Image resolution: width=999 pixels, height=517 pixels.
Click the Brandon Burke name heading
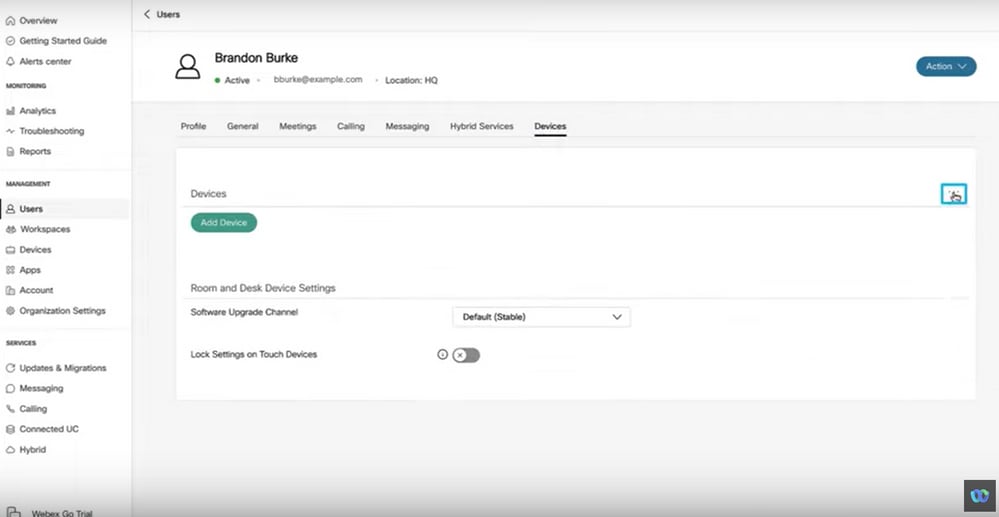256,58
